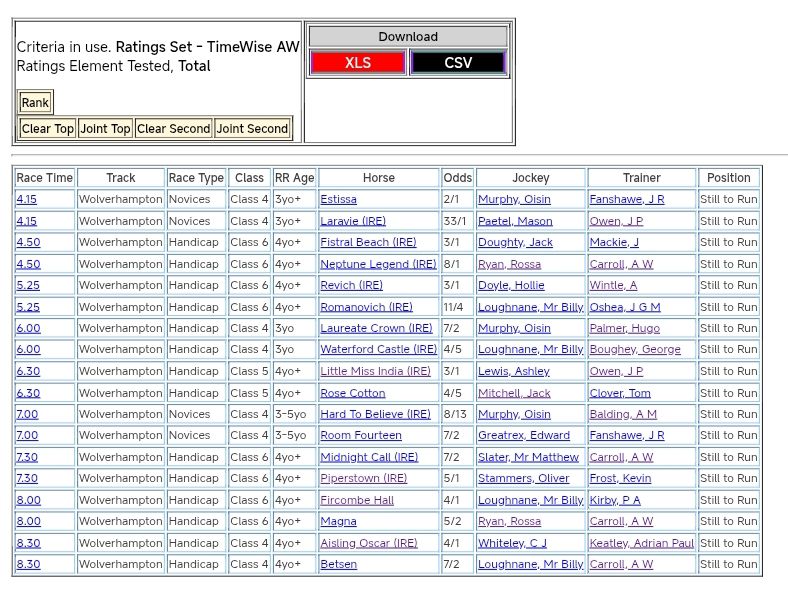
Task: Choose the Clear Second filter
Action: point(173,129)
